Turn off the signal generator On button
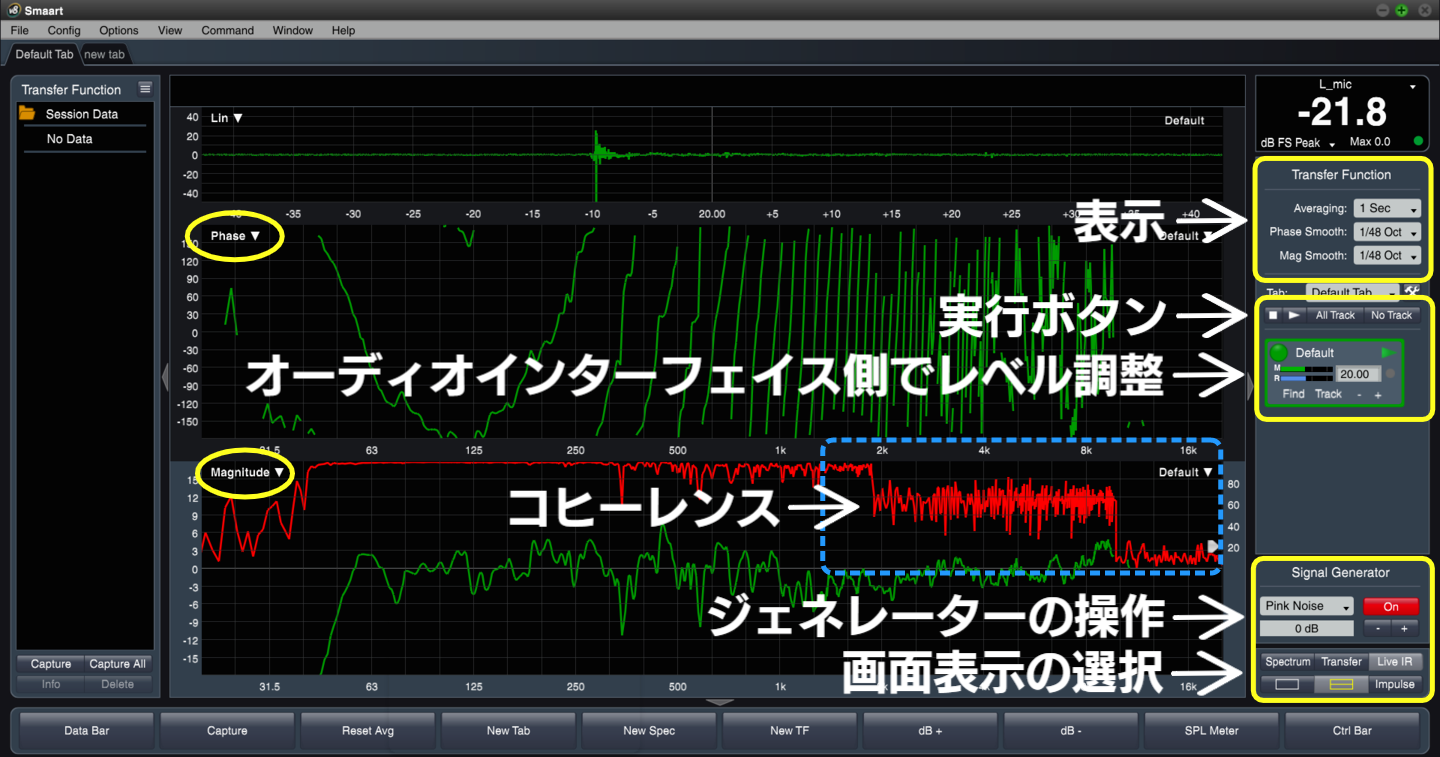This screenshot has width=1440, height=757. (x=1390, y=606)
